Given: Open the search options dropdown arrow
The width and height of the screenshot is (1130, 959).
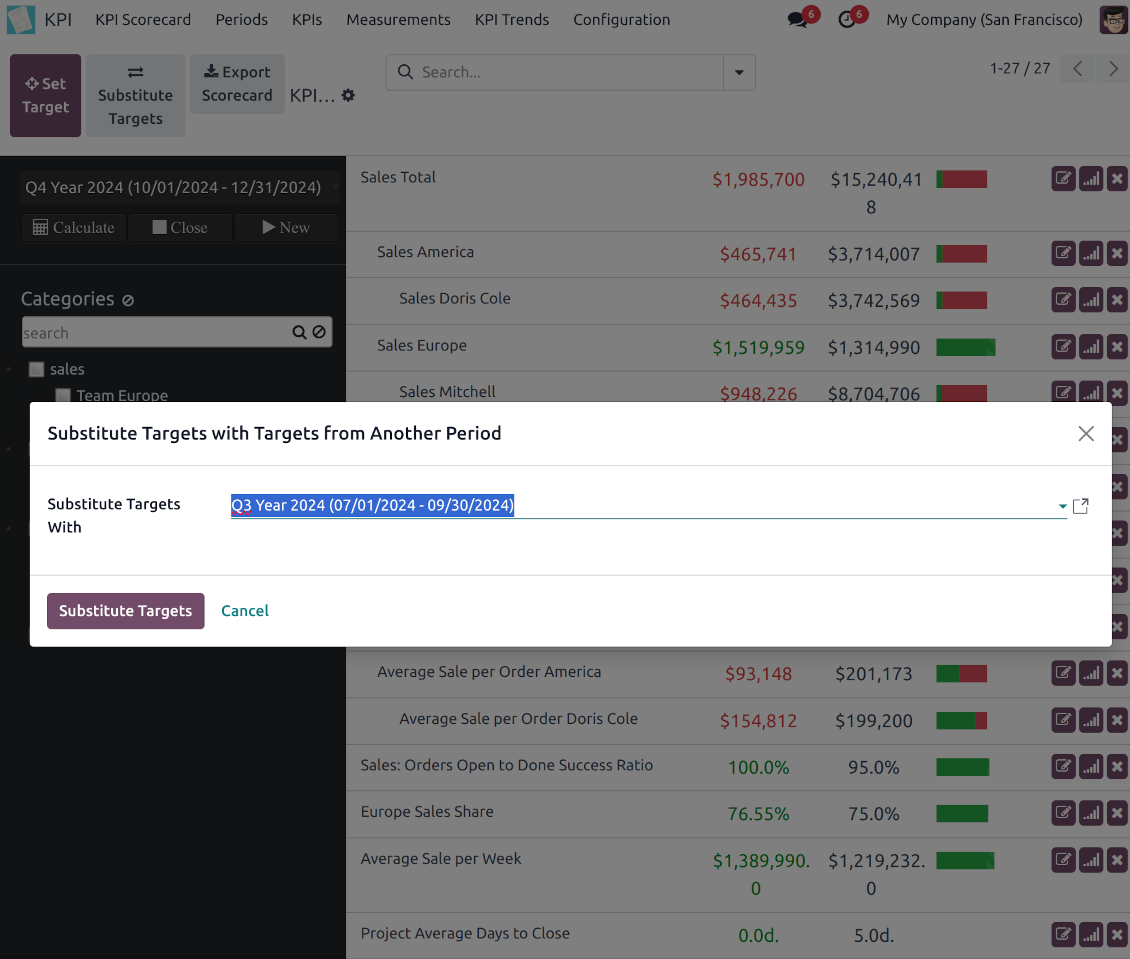Looking at the screenshot, I should point(739,72).
